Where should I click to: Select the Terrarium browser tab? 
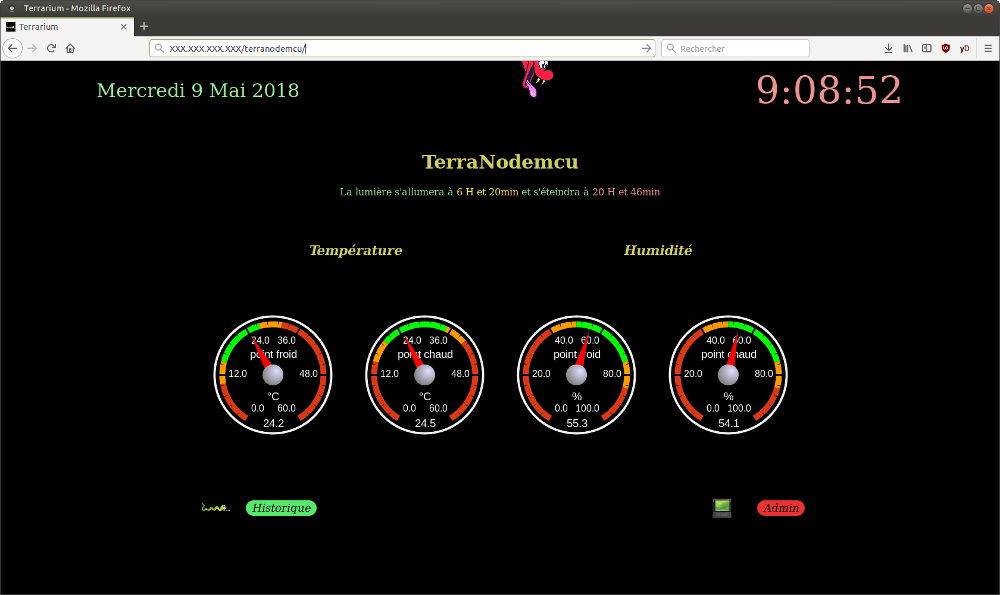pos(60,26)
